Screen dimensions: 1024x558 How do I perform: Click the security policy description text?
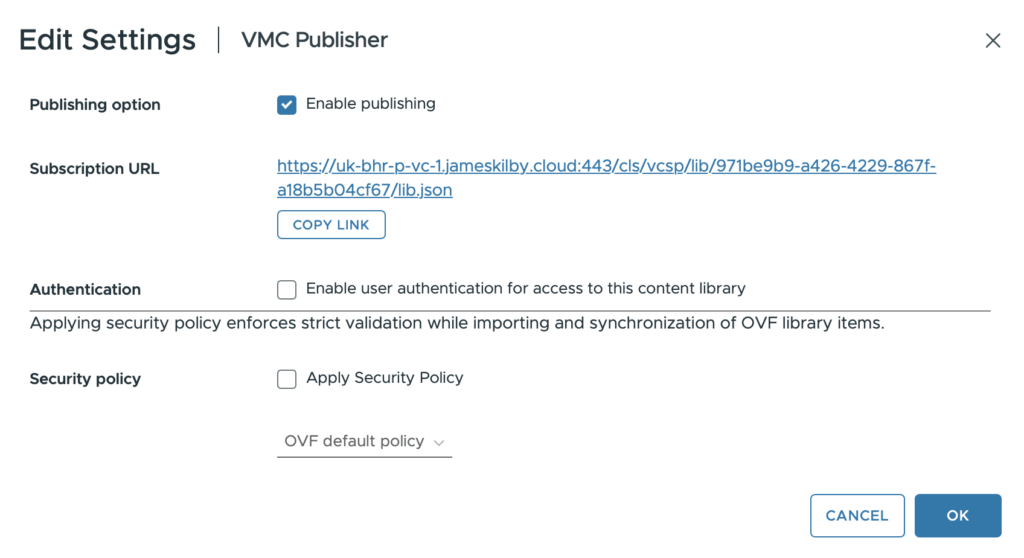(x=457, y=324)
